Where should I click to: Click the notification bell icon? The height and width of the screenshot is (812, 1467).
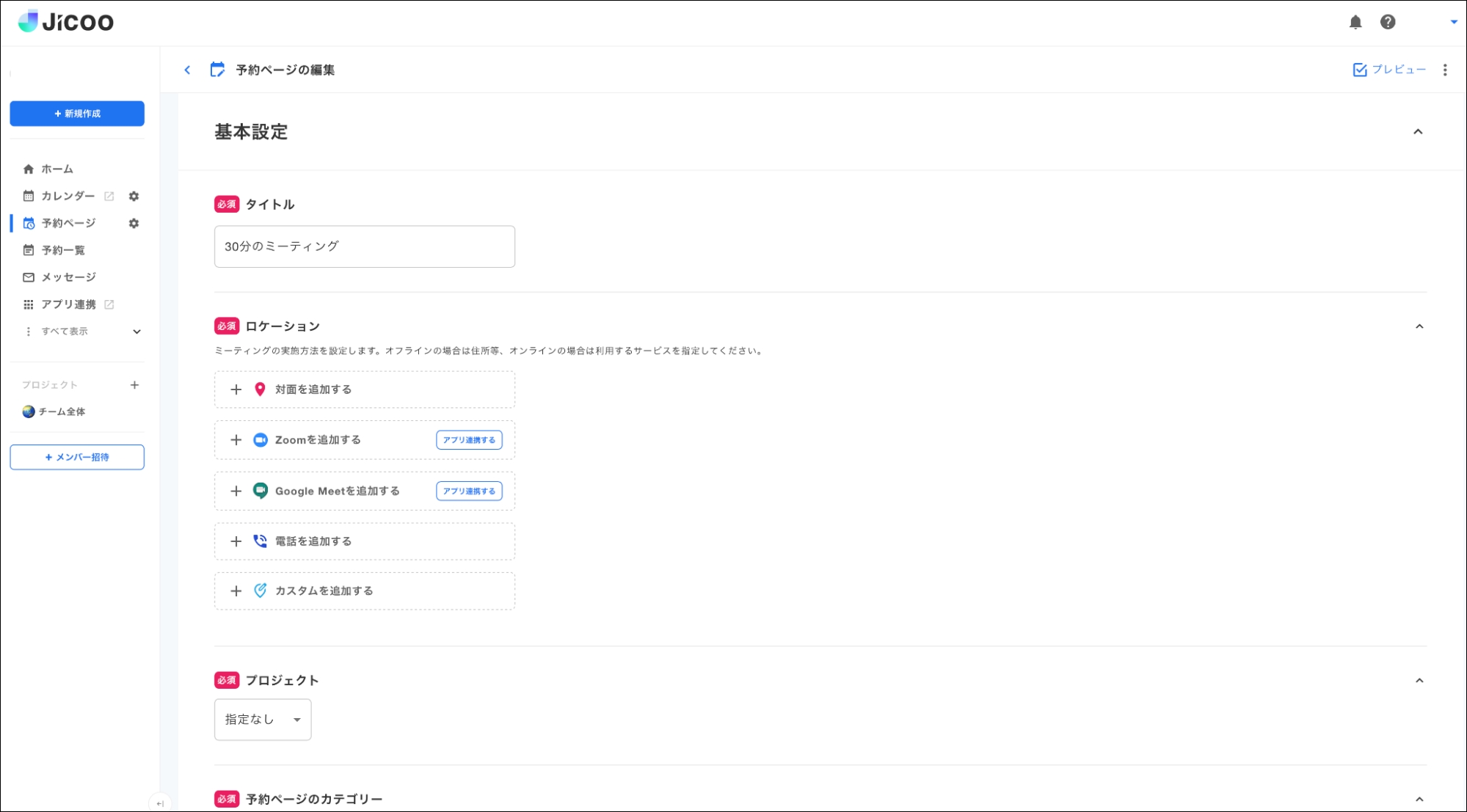[1355, 22]
